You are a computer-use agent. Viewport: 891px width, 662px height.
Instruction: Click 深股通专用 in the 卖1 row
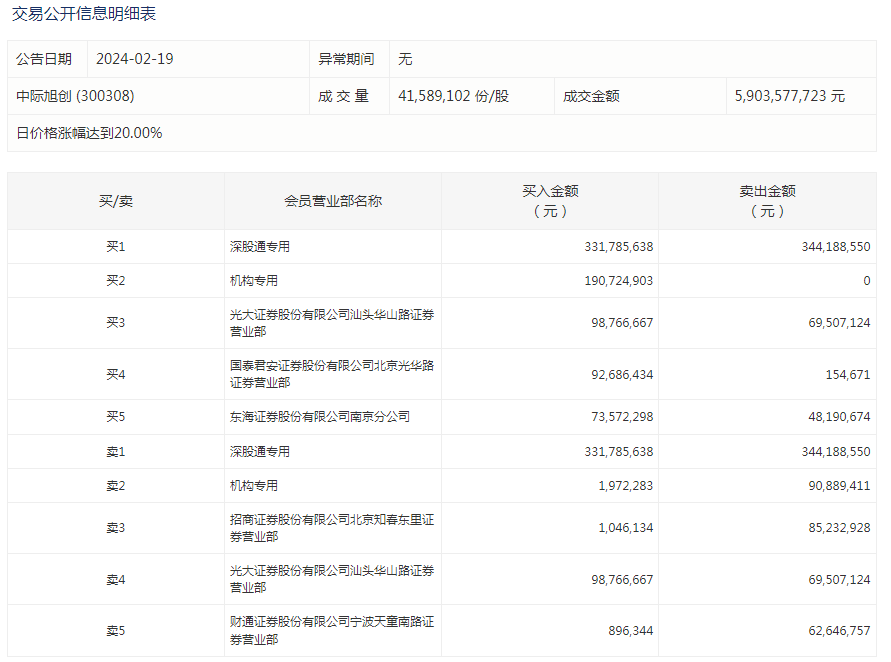(x=260, y=452)
